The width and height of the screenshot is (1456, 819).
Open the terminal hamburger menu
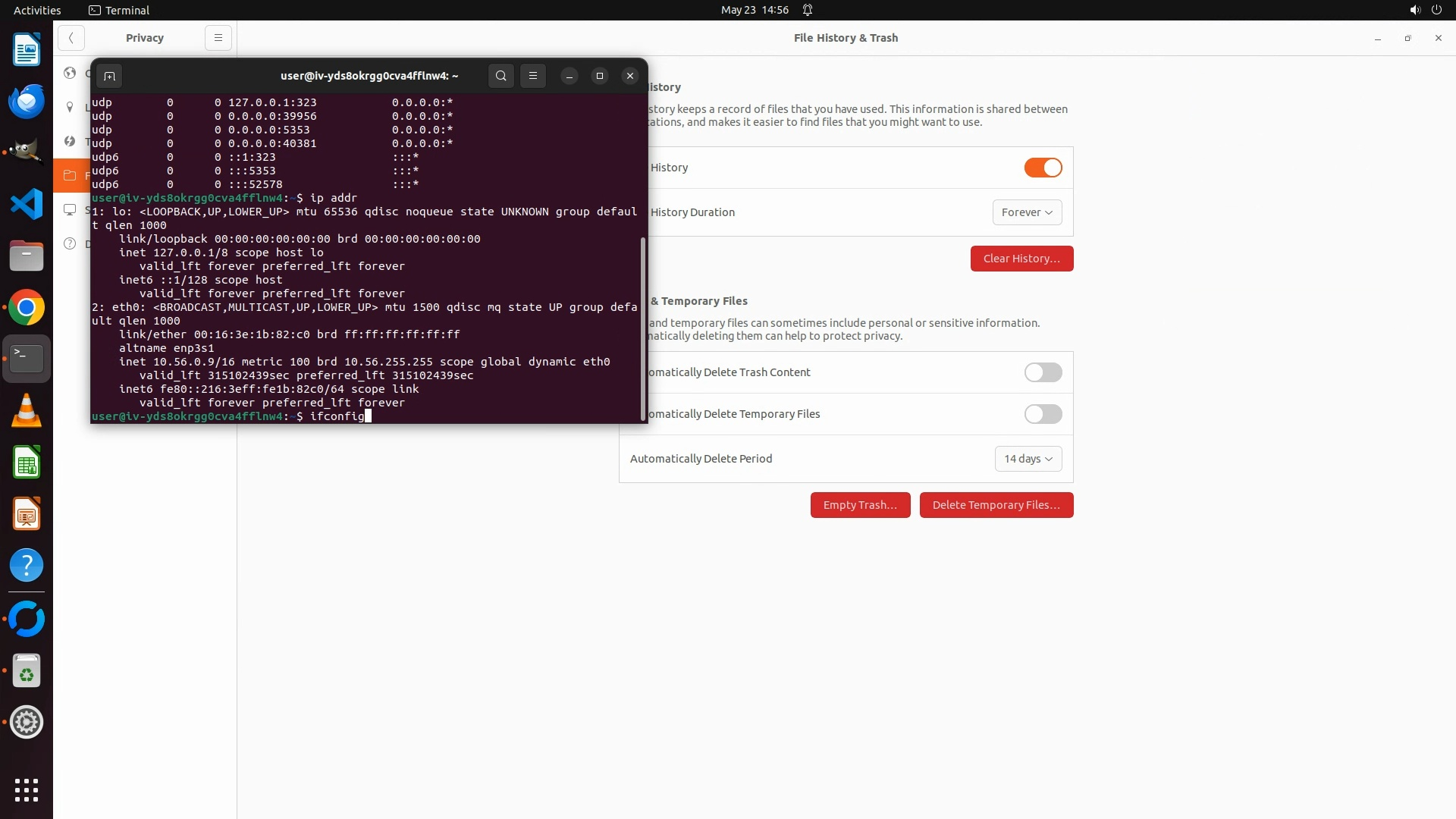533,76
